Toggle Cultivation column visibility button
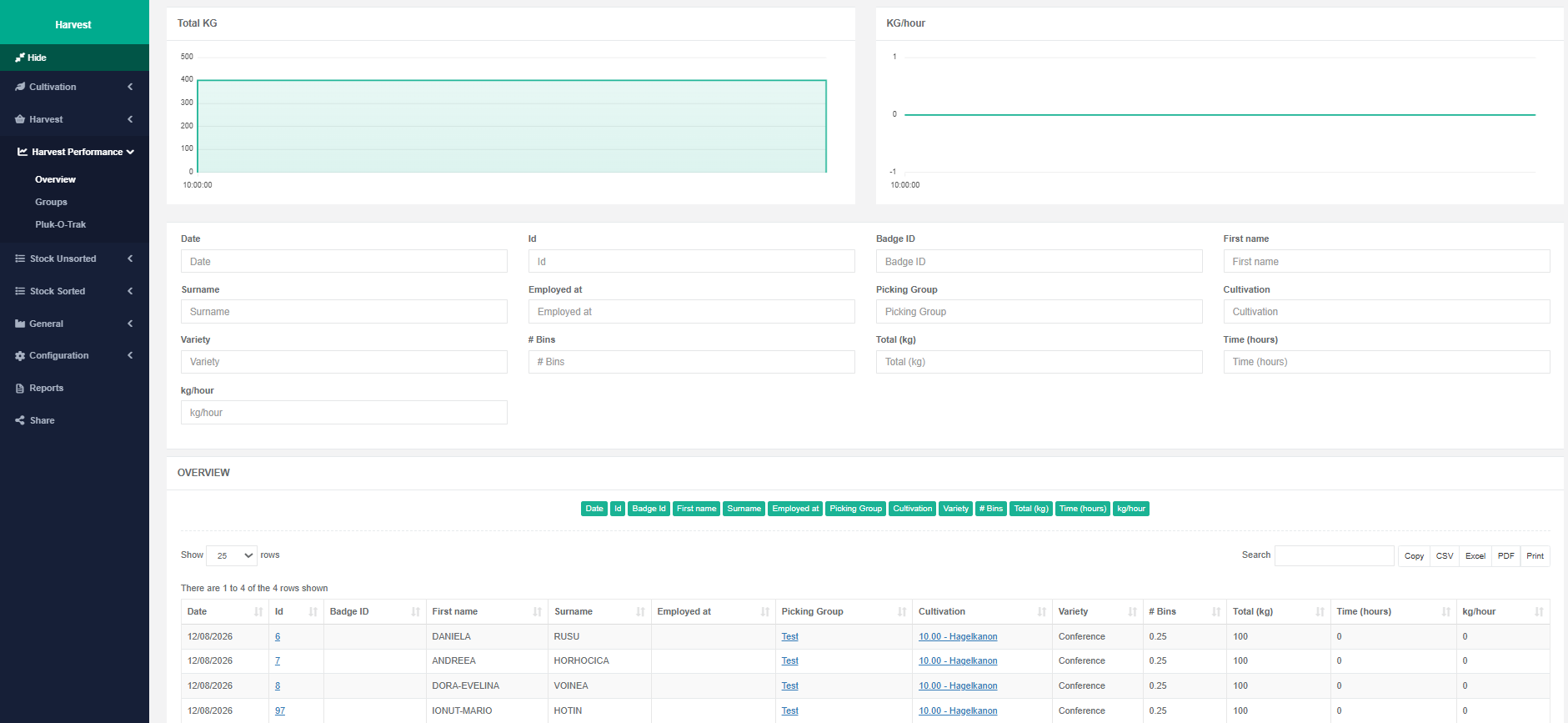 [913, 509]
